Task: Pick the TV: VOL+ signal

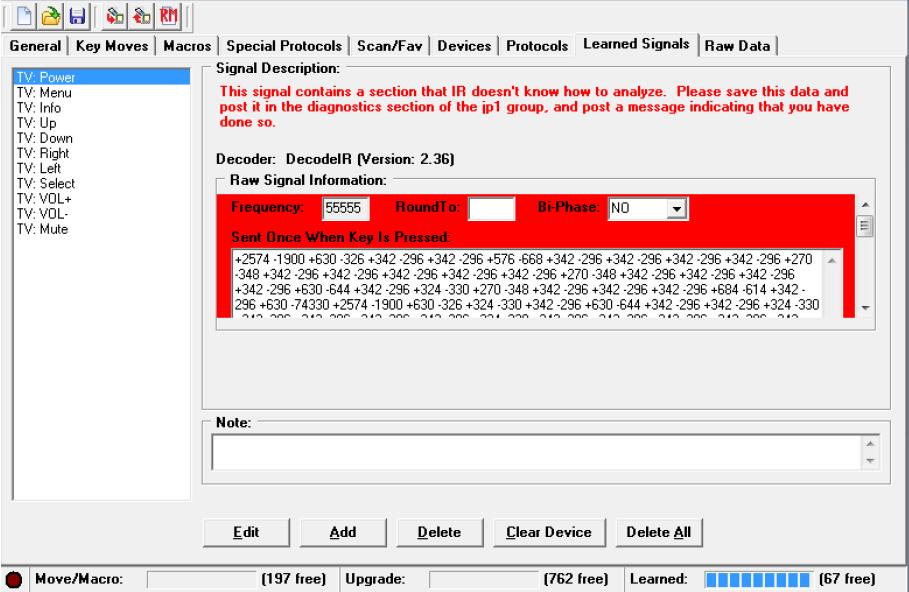Action: pyautogui.click(x=101, y=198)
